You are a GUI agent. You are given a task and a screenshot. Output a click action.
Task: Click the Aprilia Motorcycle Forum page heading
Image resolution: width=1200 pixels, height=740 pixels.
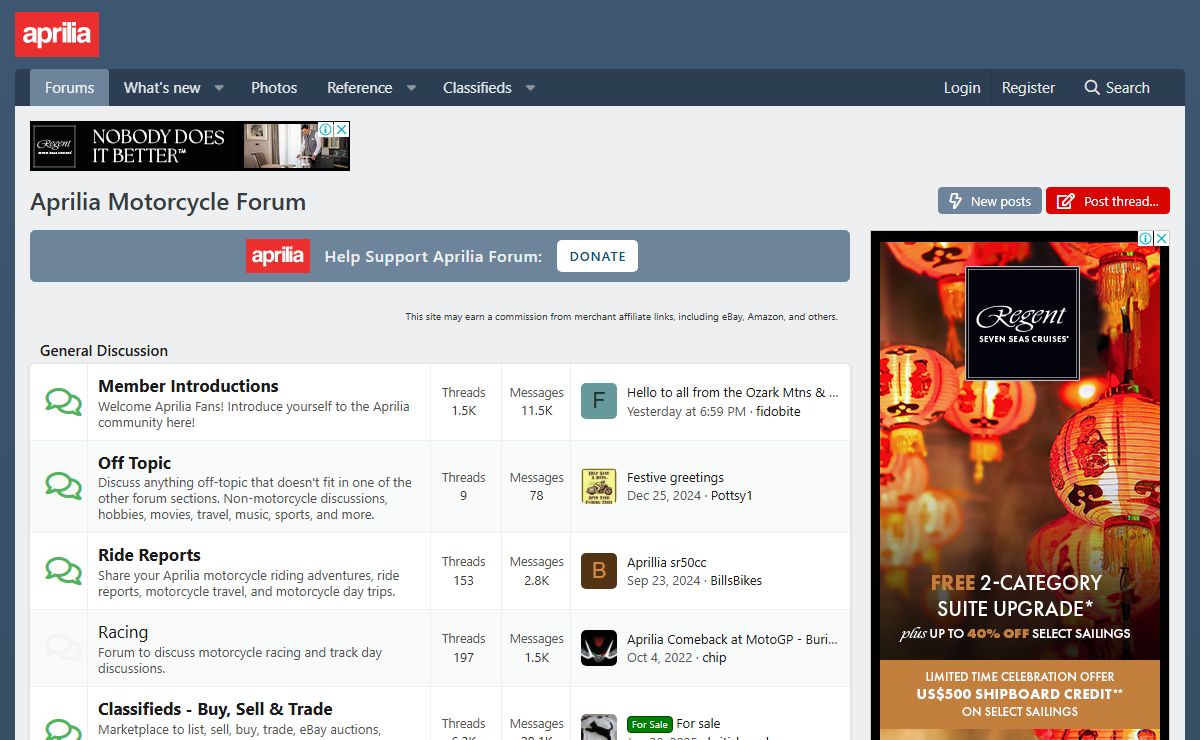point(168,202)
